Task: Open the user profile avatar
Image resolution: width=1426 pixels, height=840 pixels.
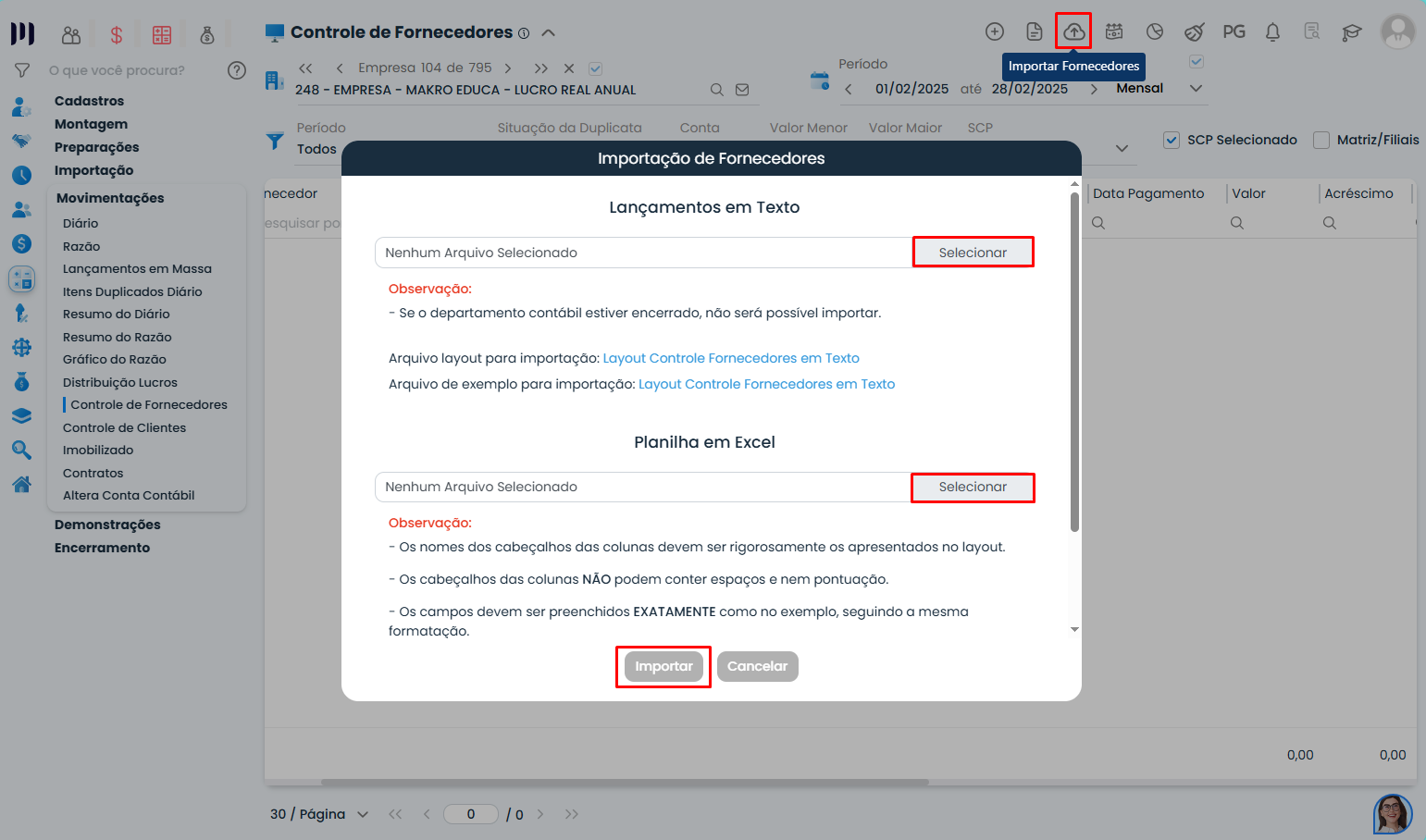Action: tap(1397, 31)
